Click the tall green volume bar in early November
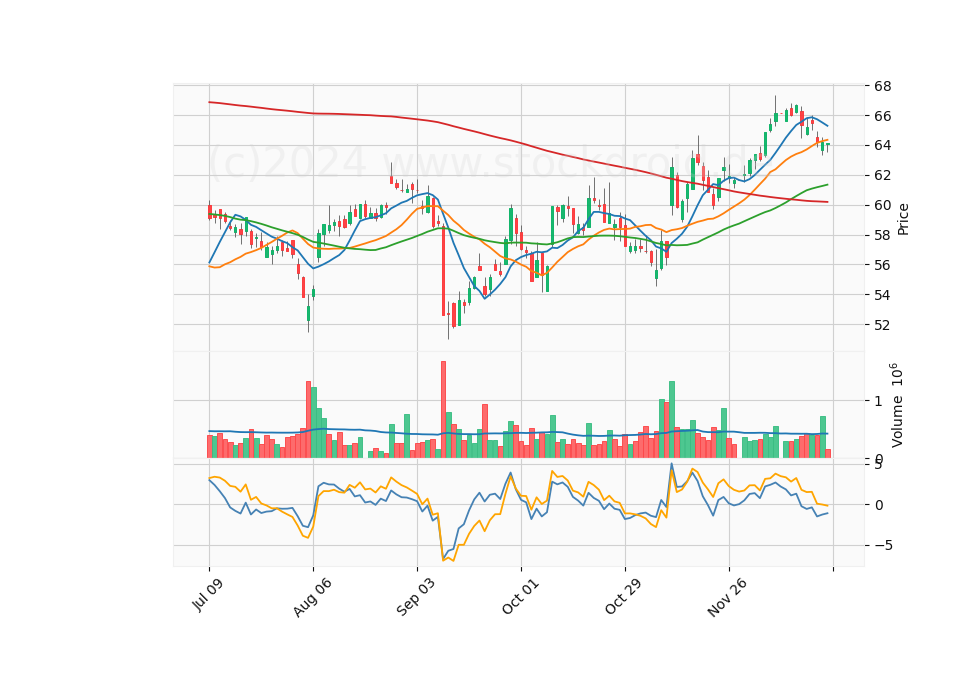The width and height of the screenshot is (960, 690). click(672, 419)
